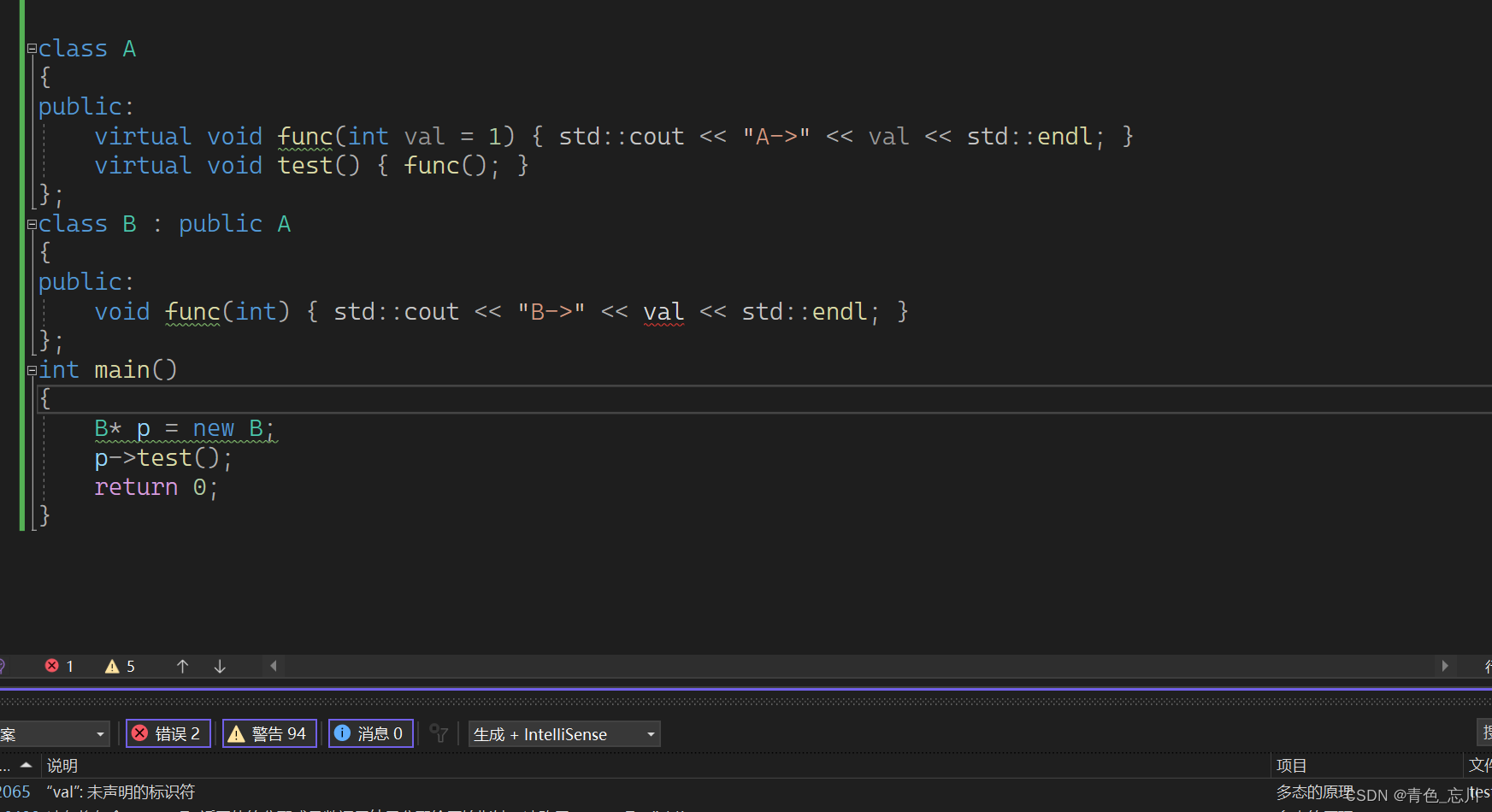The height and width of the screenshot is (812, 1492).
Task: Click the virtual void test() declaration
Action: tap(227, 166)
